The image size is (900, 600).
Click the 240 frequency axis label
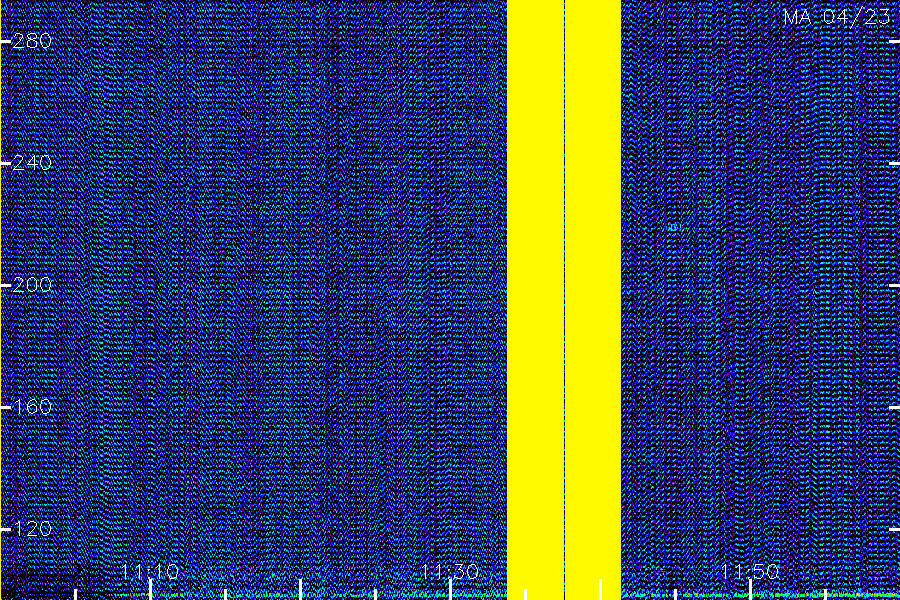[x=32, y=163]
